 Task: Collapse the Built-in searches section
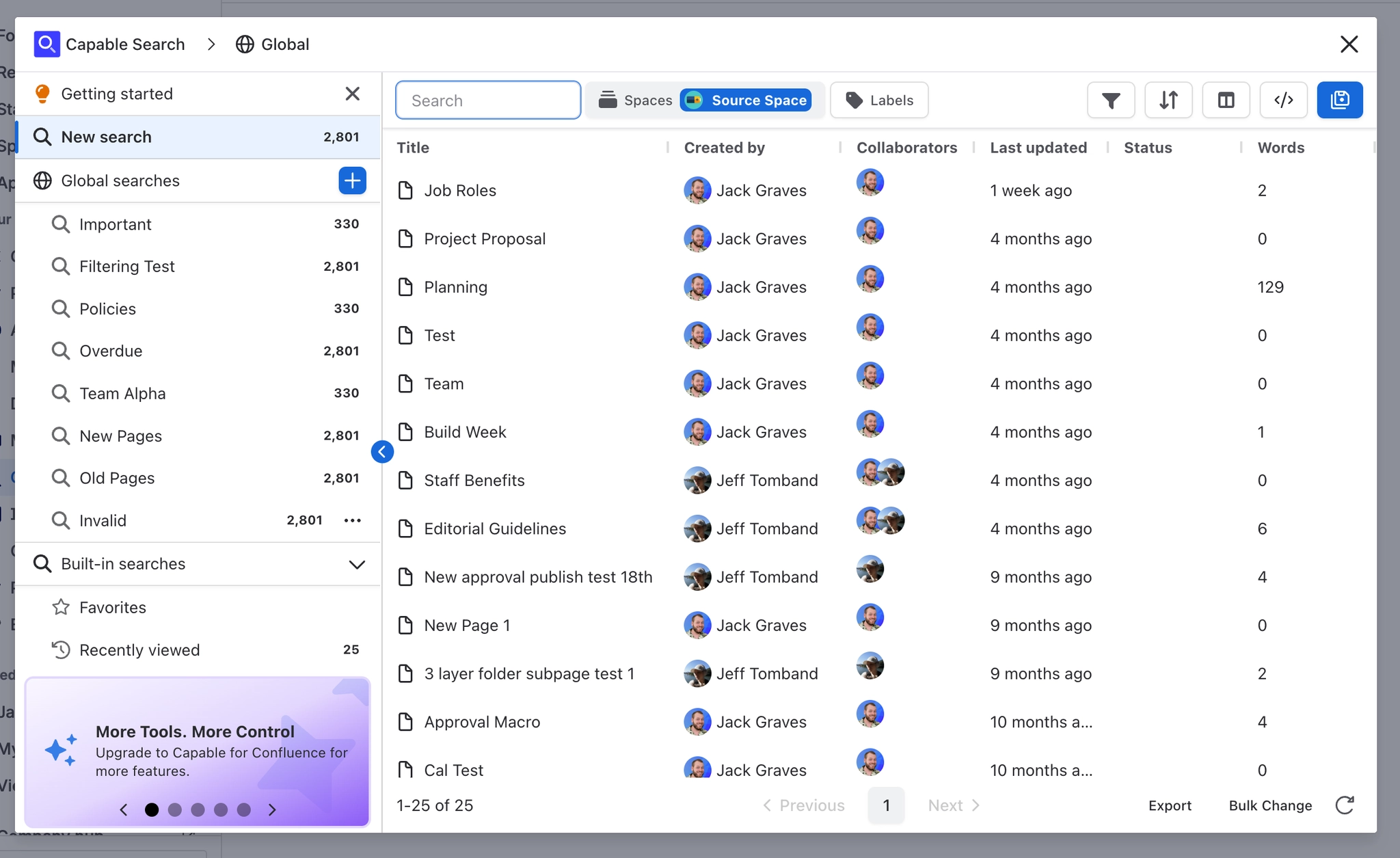point(357,564)
